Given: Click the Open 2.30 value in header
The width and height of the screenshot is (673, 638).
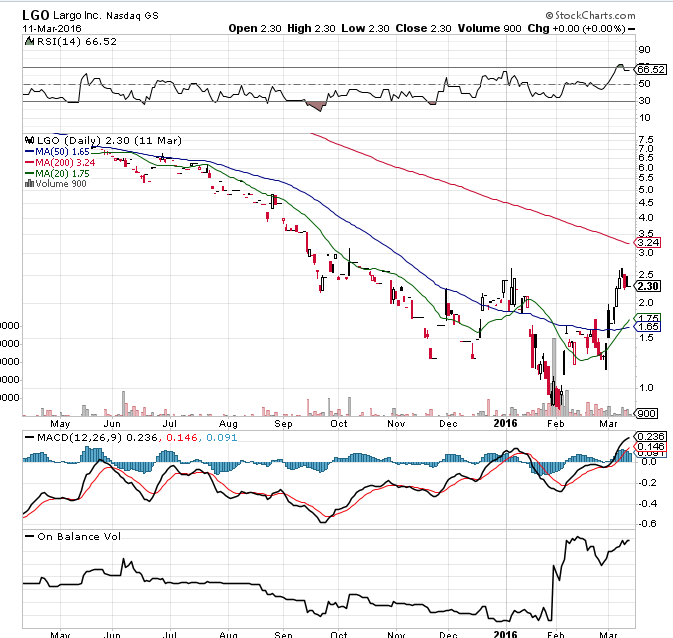Looking at the screenshot, I should tap(255, 28).
